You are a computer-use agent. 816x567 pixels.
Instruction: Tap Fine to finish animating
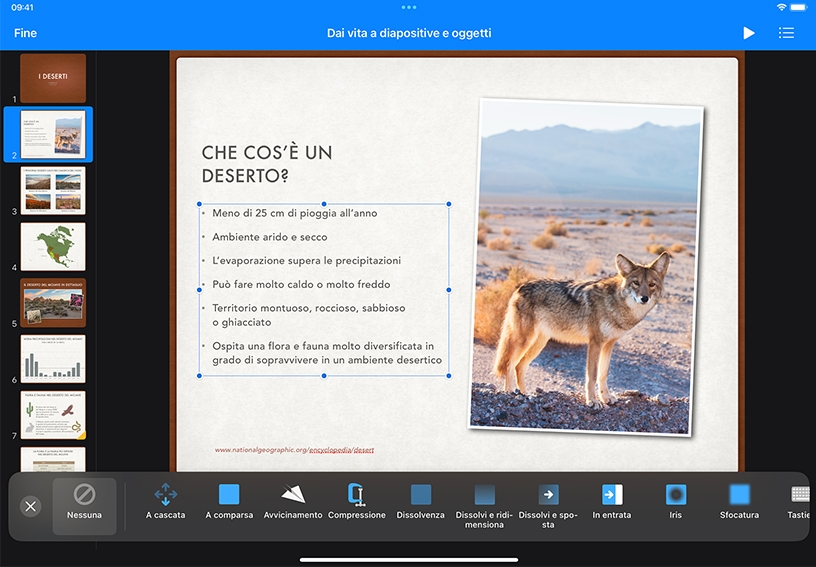tap(25, 33)
